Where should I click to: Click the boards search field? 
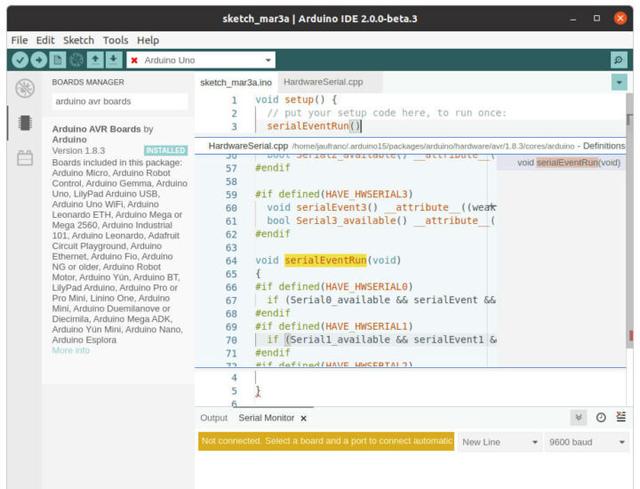click(120, 101)
